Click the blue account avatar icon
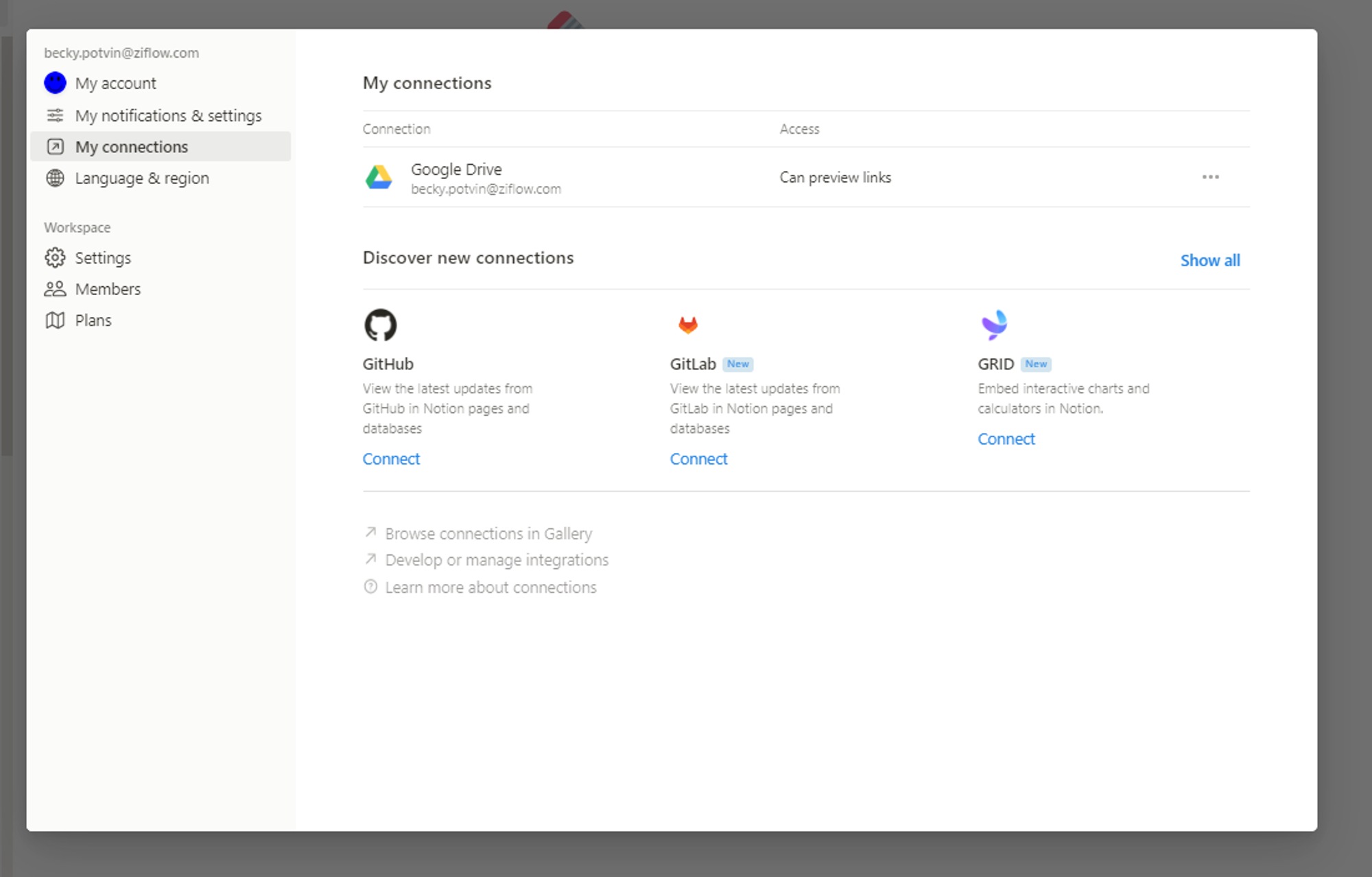Screen dimensions: 1372x877 [x=55, y=83]
